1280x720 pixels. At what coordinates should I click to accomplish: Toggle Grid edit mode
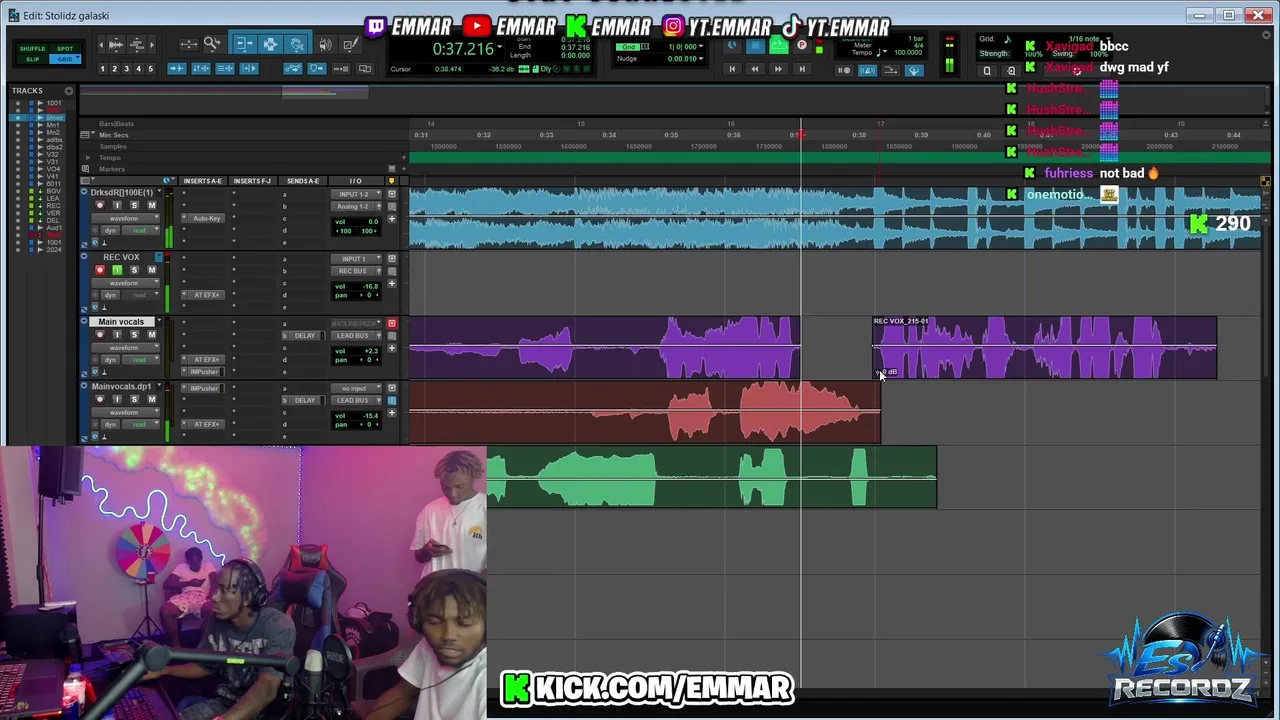pos(65,59)
